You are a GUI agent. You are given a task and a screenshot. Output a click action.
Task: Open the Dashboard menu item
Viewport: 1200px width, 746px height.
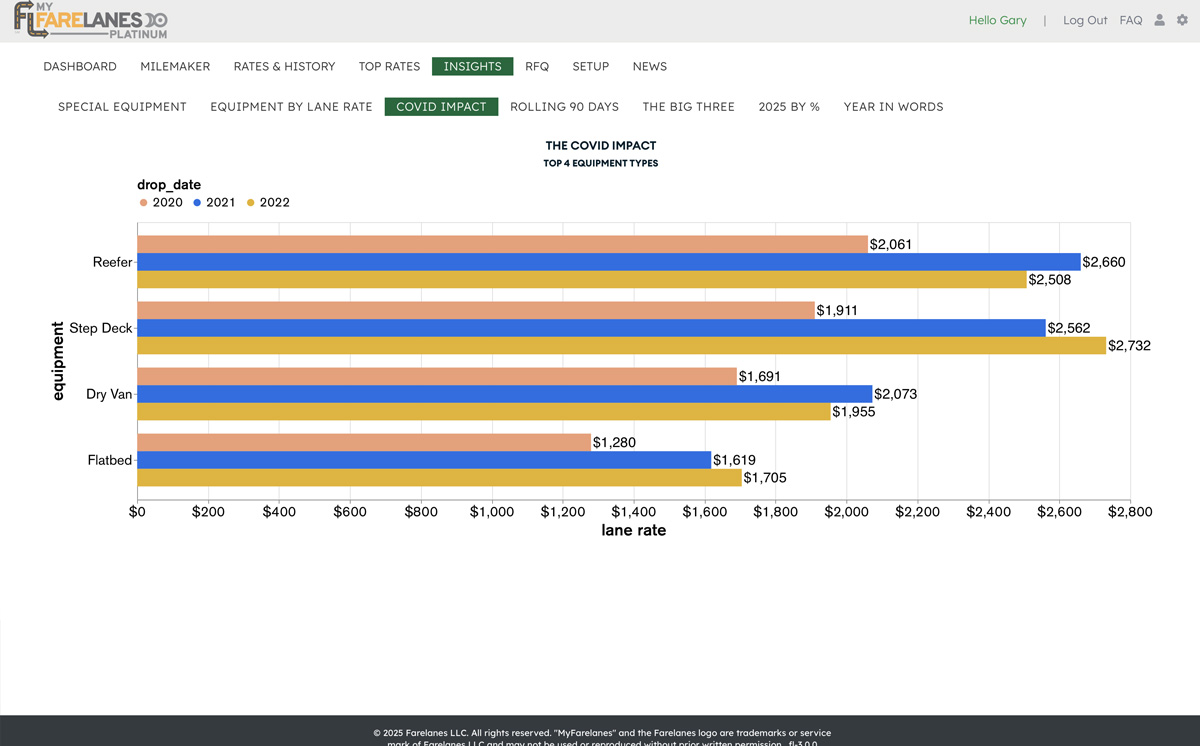click(80, 67)
